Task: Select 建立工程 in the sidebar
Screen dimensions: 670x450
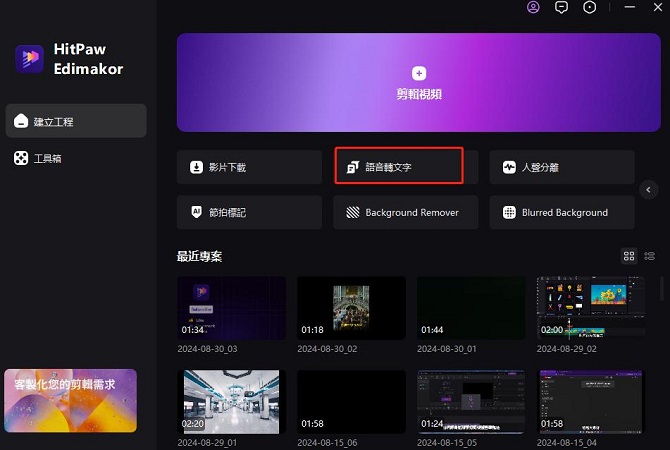Action: (75, 121)
